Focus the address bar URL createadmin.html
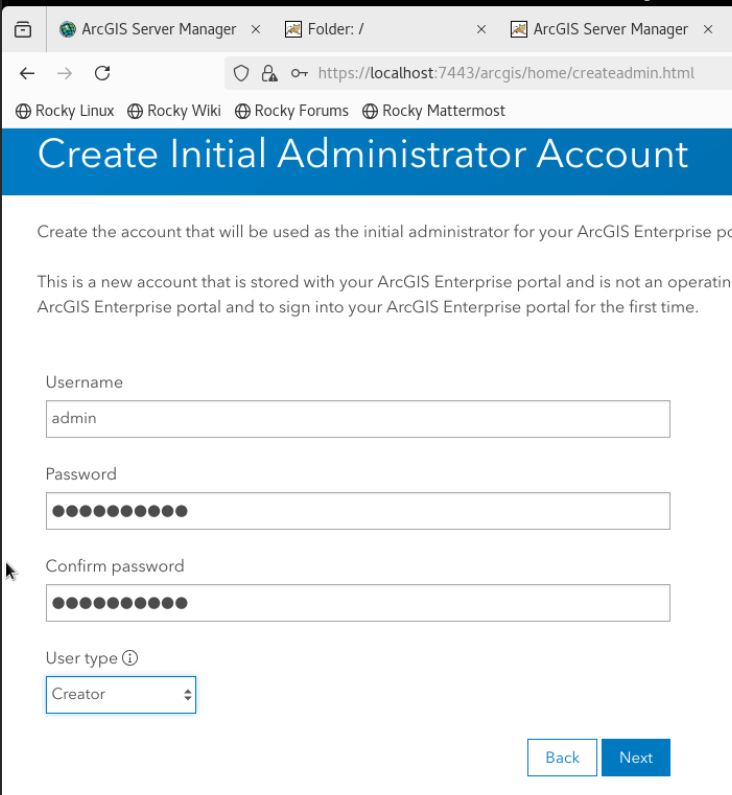This screenshot has width=732, height=795. click(506, 73)
